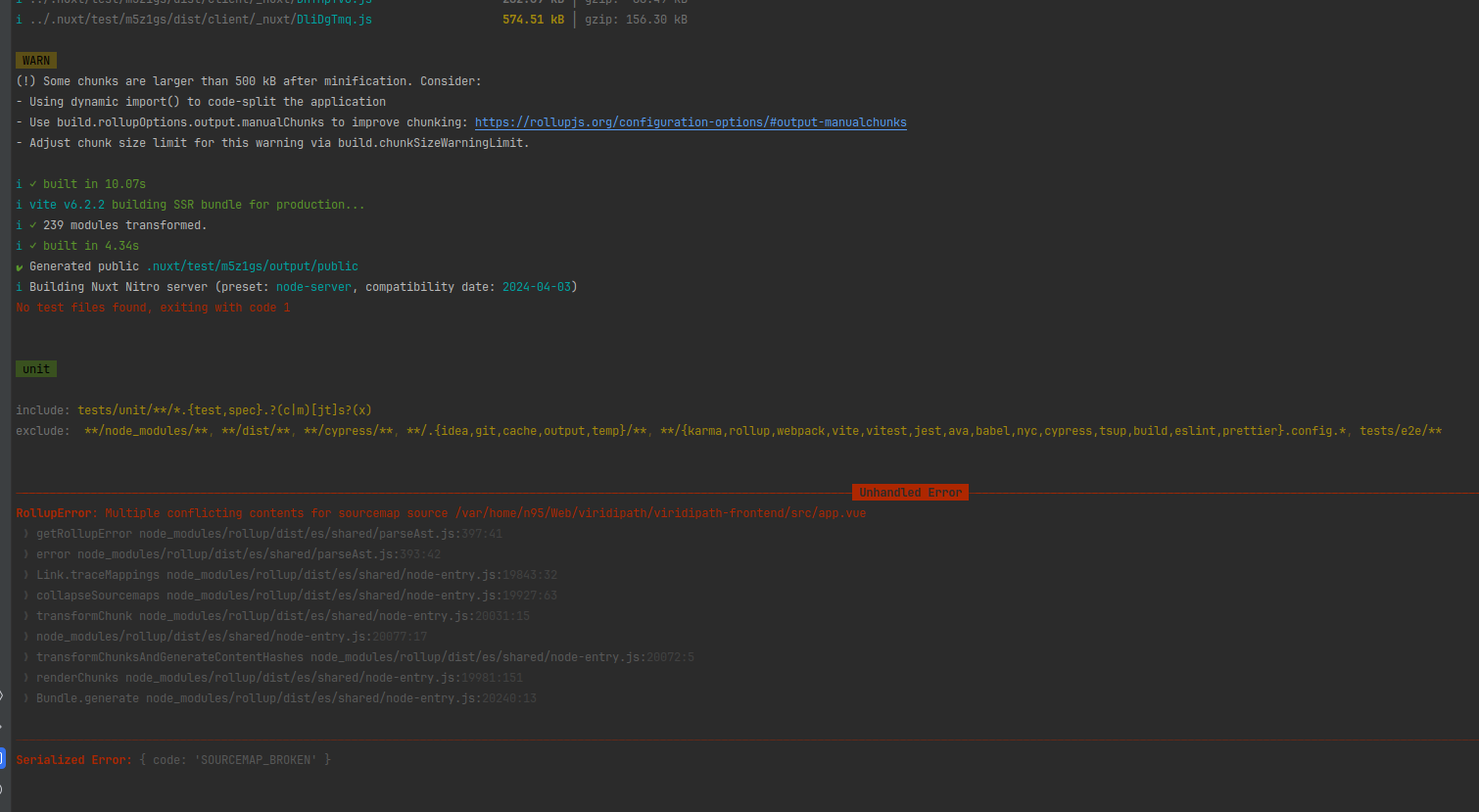Click the '239 modules transformed.' line

[124, 225]
